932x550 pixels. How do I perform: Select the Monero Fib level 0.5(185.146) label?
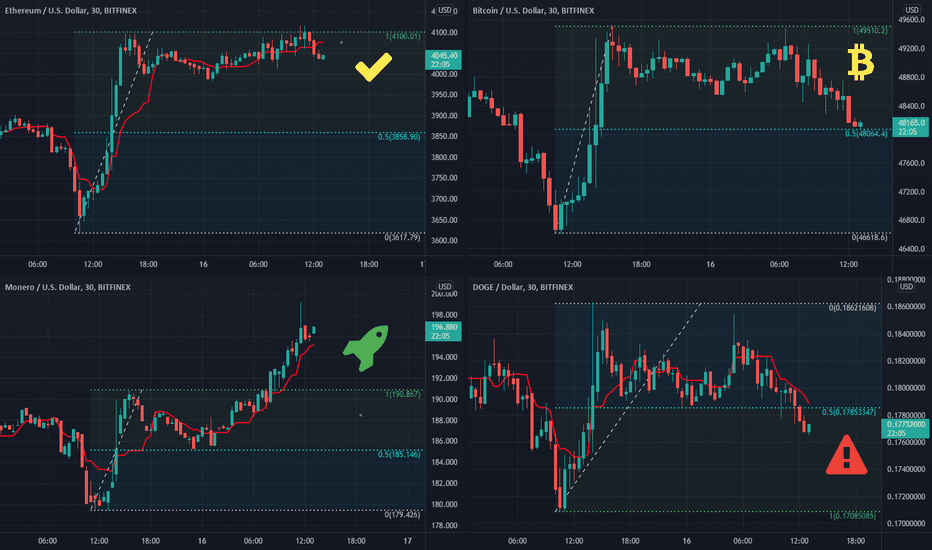(399, 454)
